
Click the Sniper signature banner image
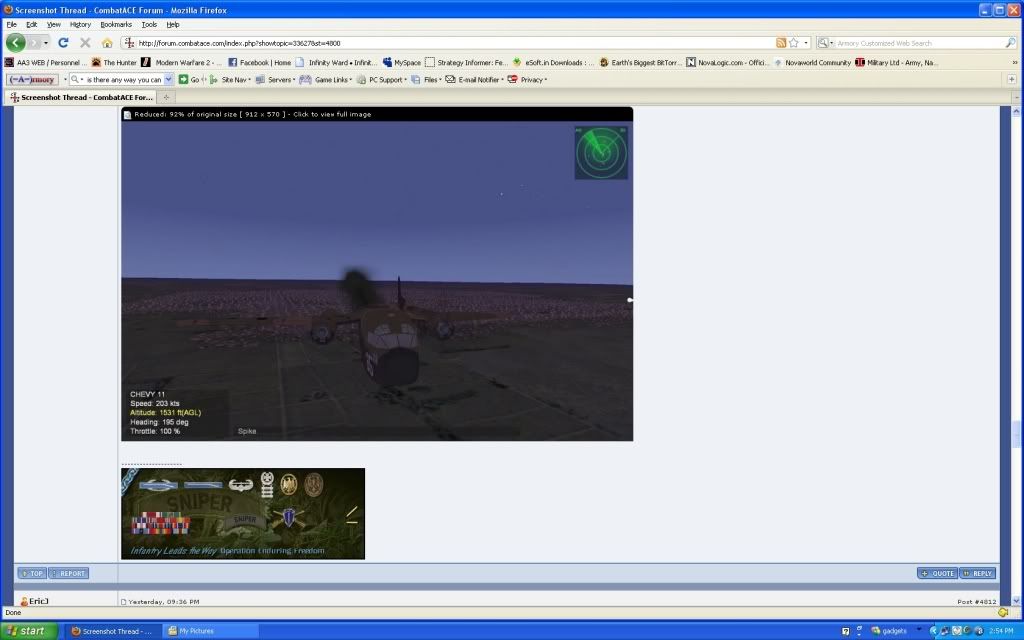coord(243,513)
